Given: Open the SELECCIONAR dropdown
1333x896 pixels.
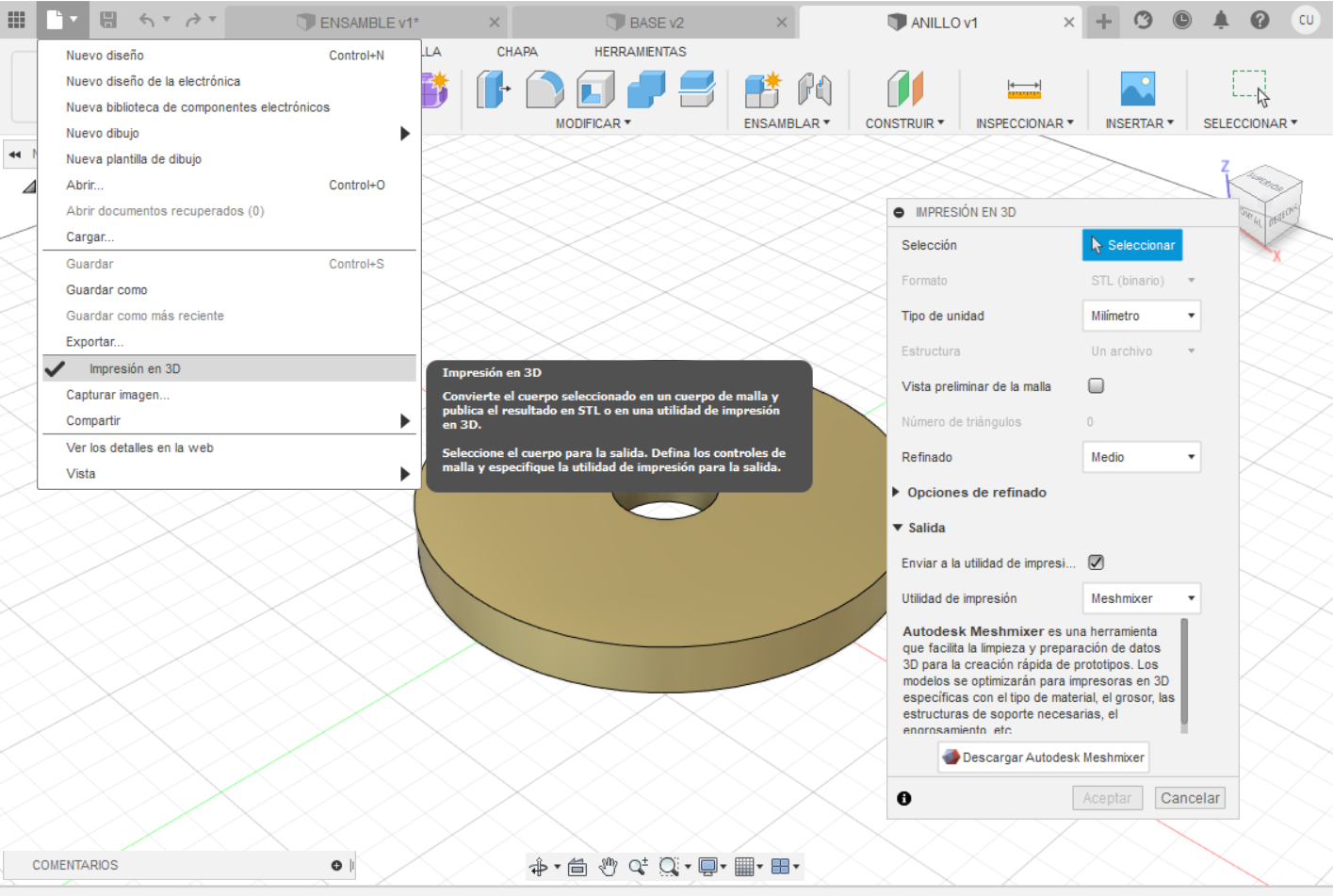Looking at the screenshot, I should [x=1250, y=123].
